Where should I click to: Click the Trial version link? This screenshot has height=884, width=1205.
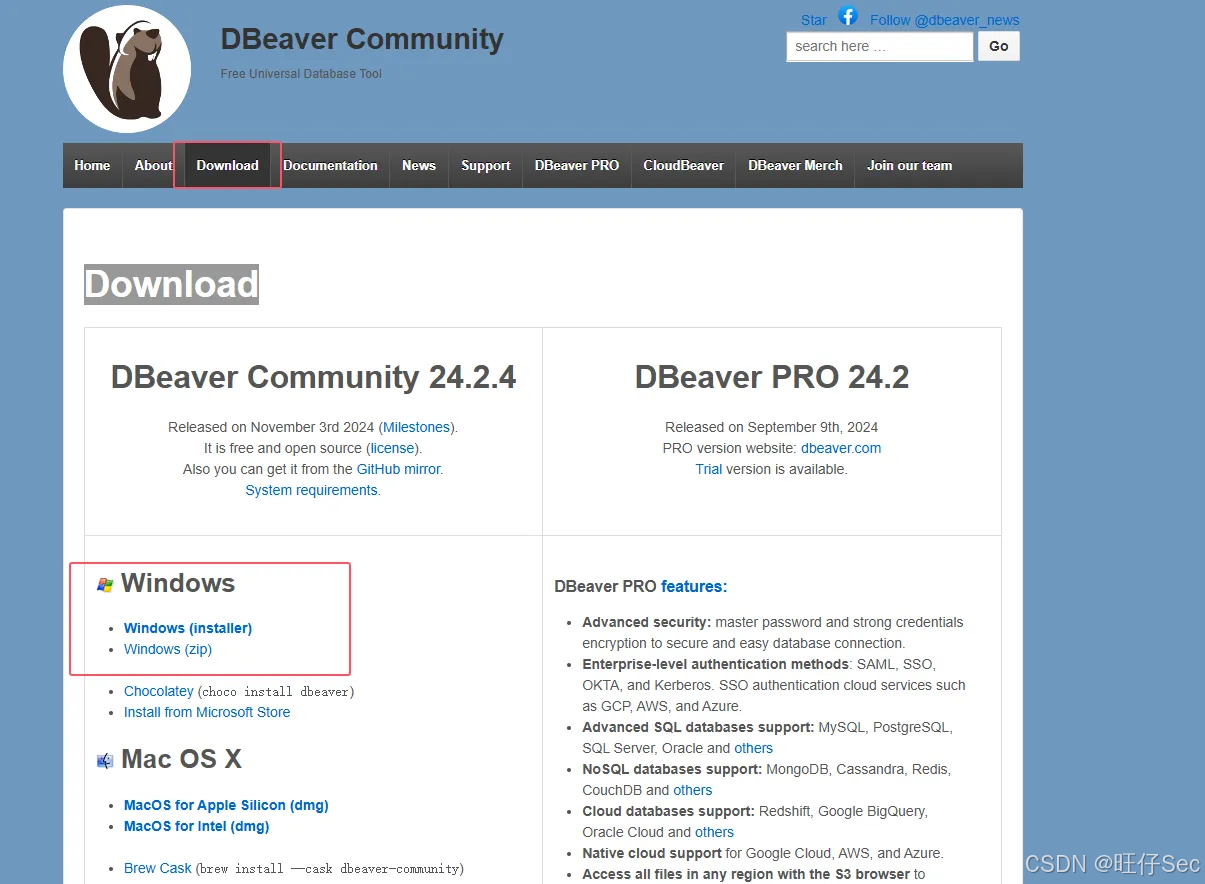(x=709, y=469)
